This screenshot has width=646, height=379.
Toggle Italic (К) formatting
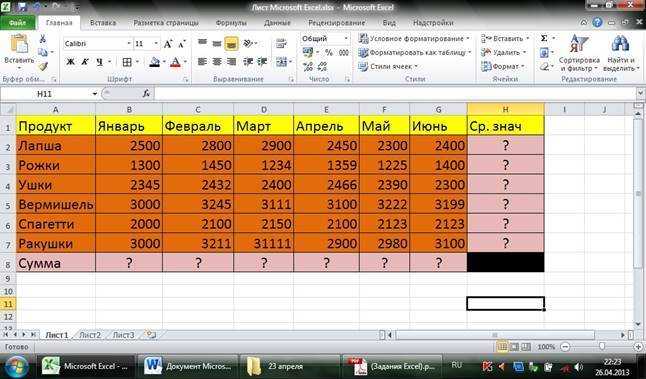(x=84, y=62)
